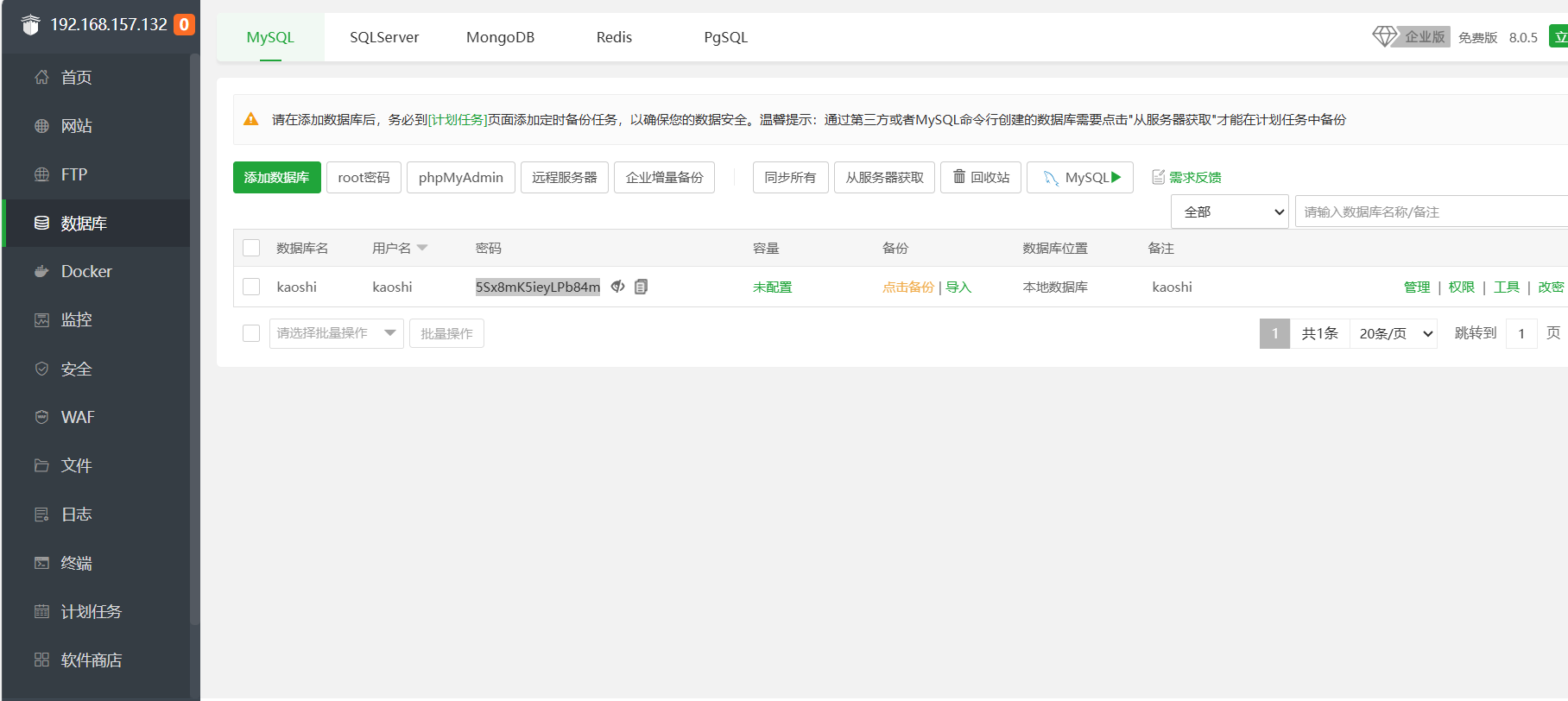
Task: Click the monitor chart icon for 监控
Action: coord(41,320)
